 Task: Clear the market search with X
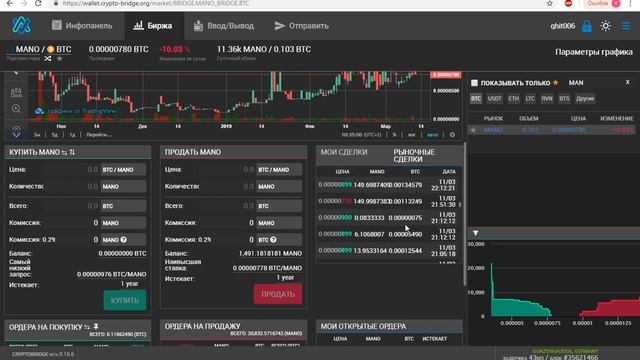point(627,82)
